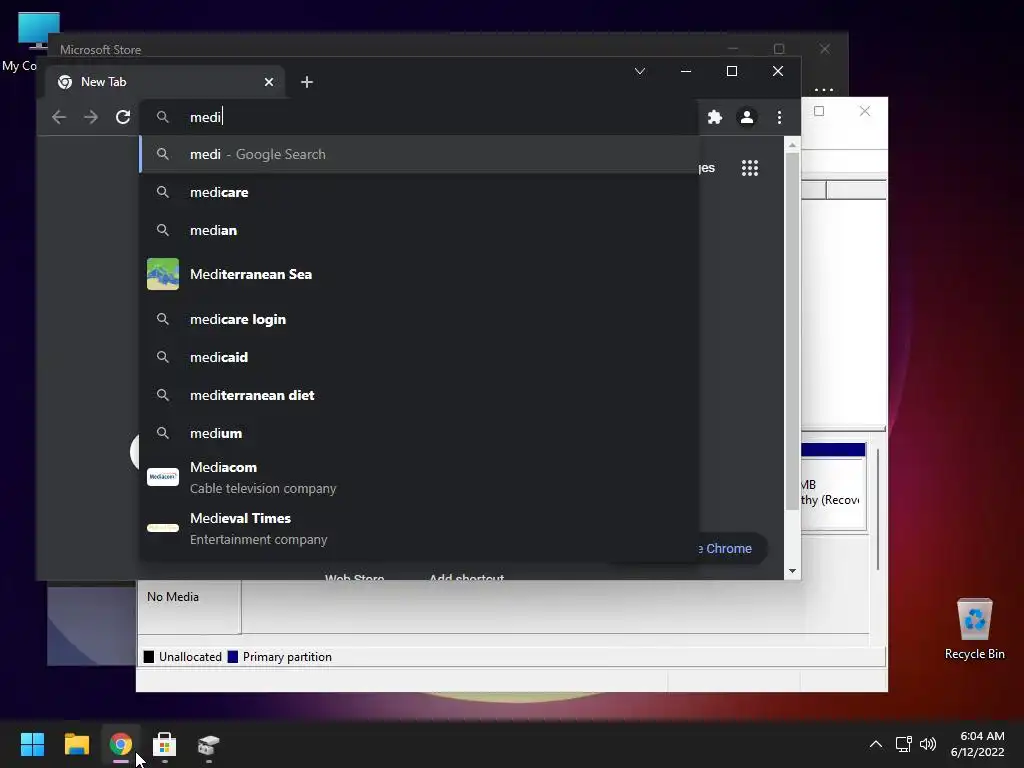Click the Chrome taskbar icon
The image size is (1024, 768).
coord(121,744)
